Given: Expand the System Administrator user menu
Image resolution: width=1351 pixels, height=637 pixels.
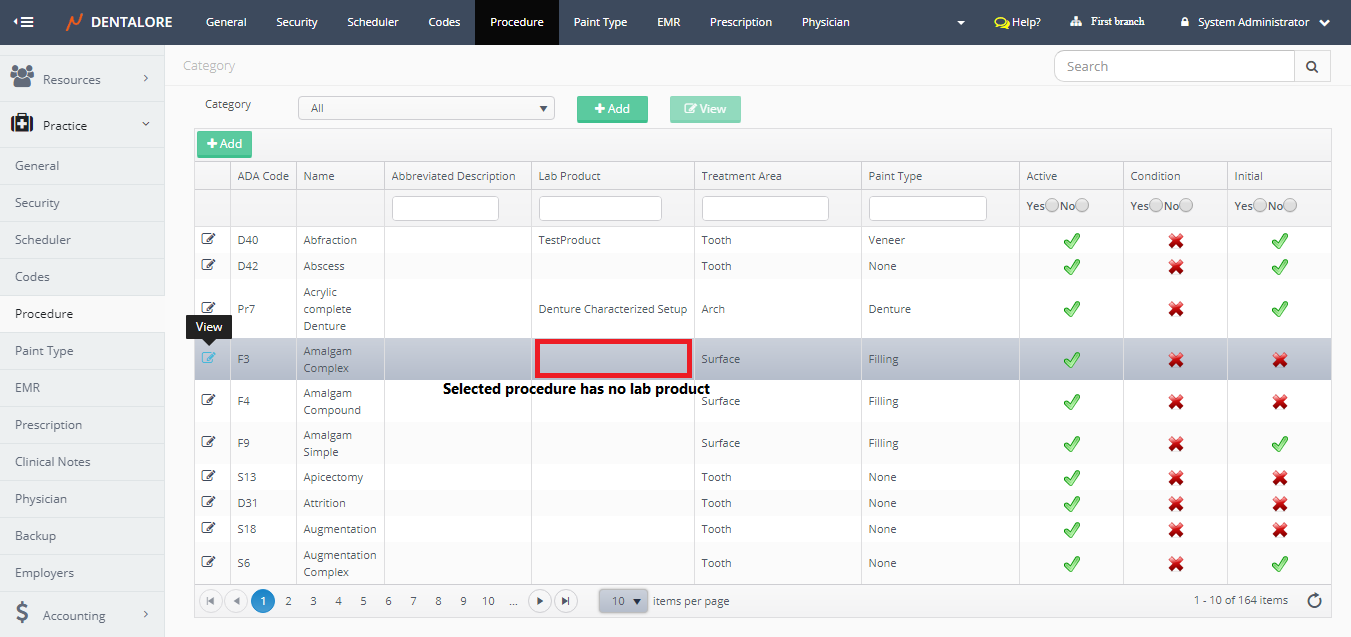Looking at the screenshot, I should (1255, 22).
